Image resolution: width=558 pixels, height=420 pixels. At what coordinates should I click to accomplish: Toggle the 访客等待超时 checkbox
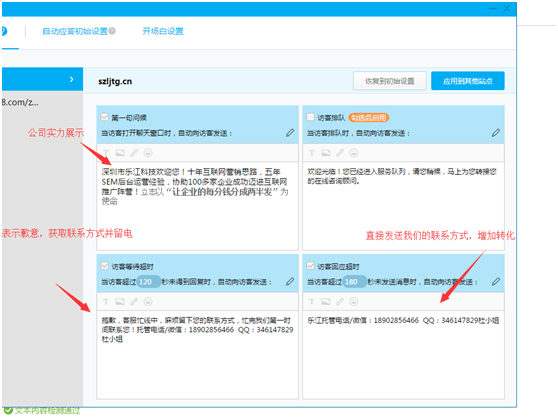click(x=105, y=266)
